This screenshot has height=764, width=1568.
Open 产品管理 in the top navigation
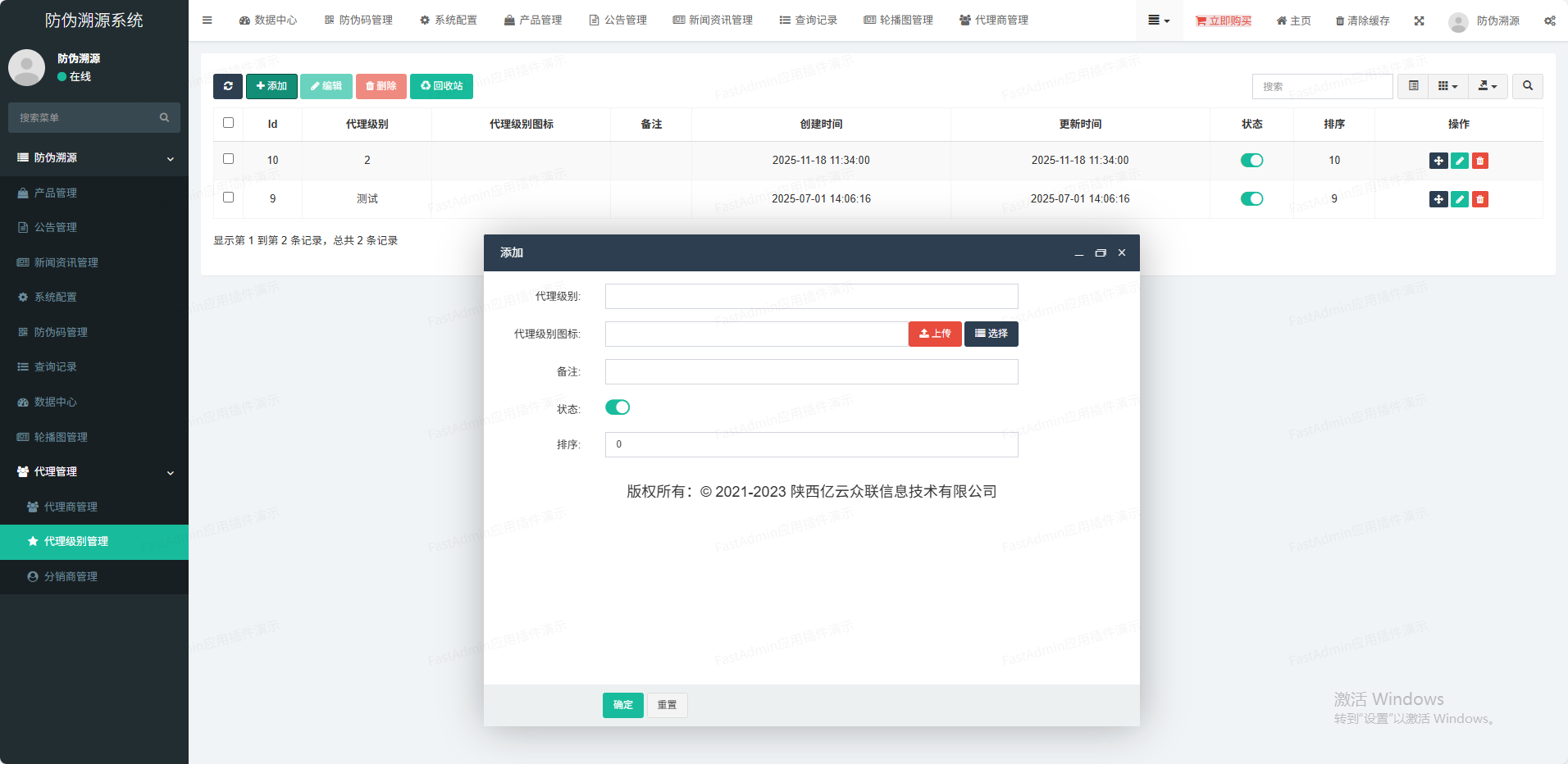coord(533,20)
